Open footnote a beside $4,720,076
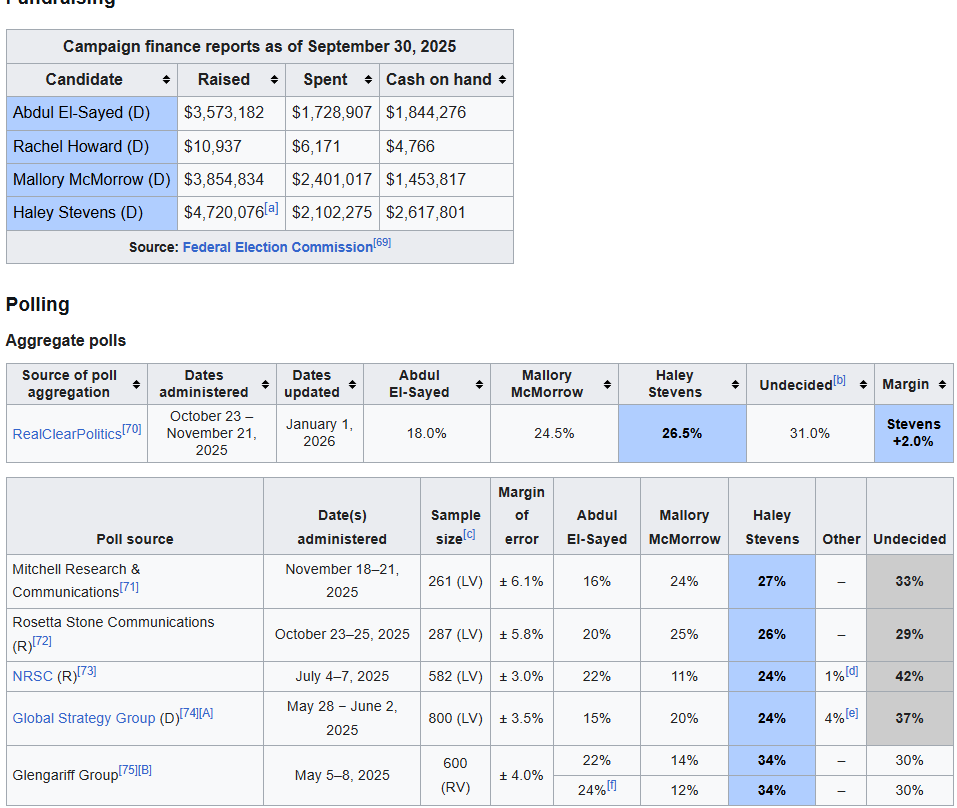The width and height of the screenshot is (957, 808). (x=272, y=208)
